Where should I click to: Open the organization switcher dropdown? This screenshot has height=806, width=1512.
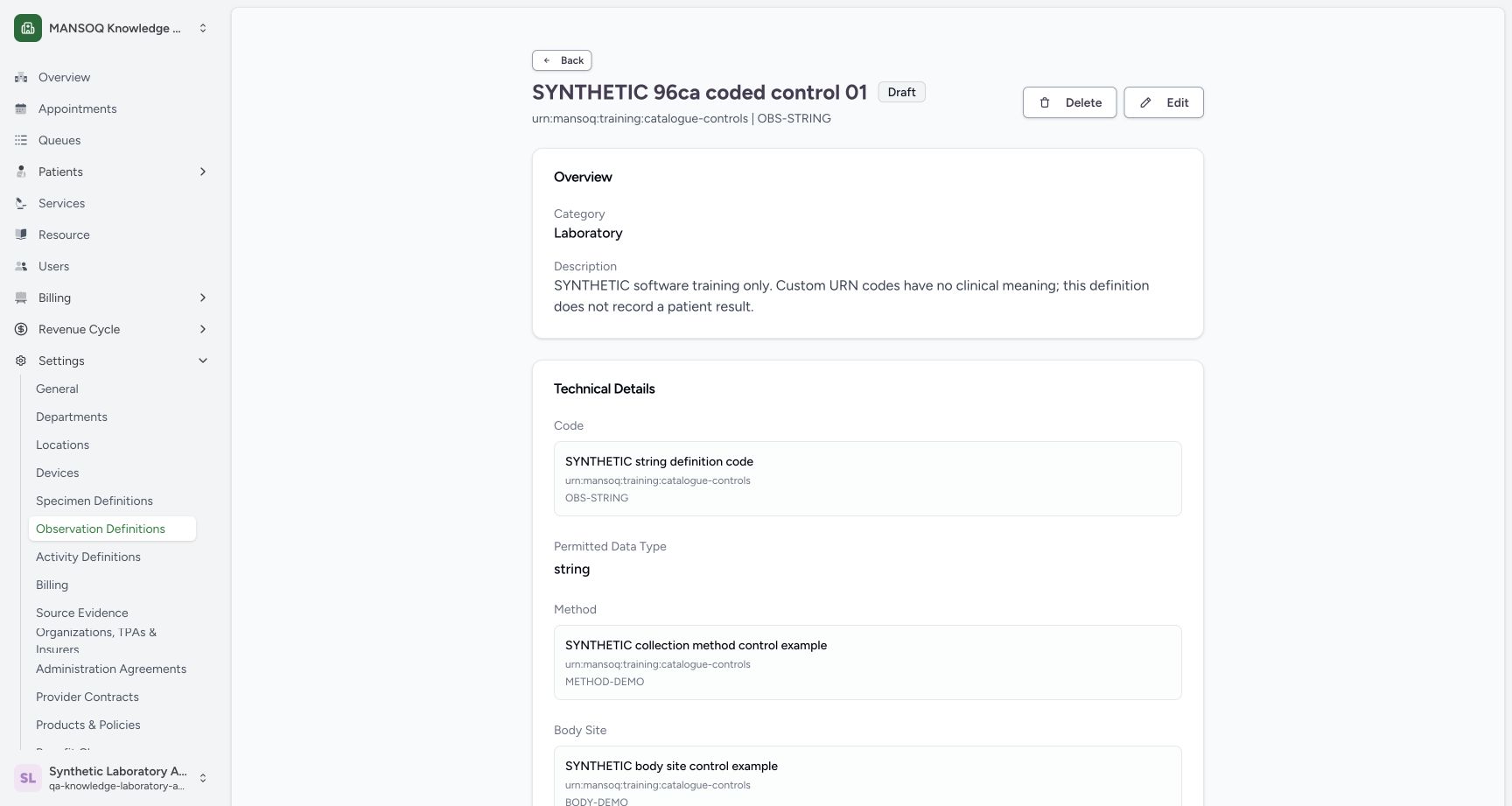[203, 28]
